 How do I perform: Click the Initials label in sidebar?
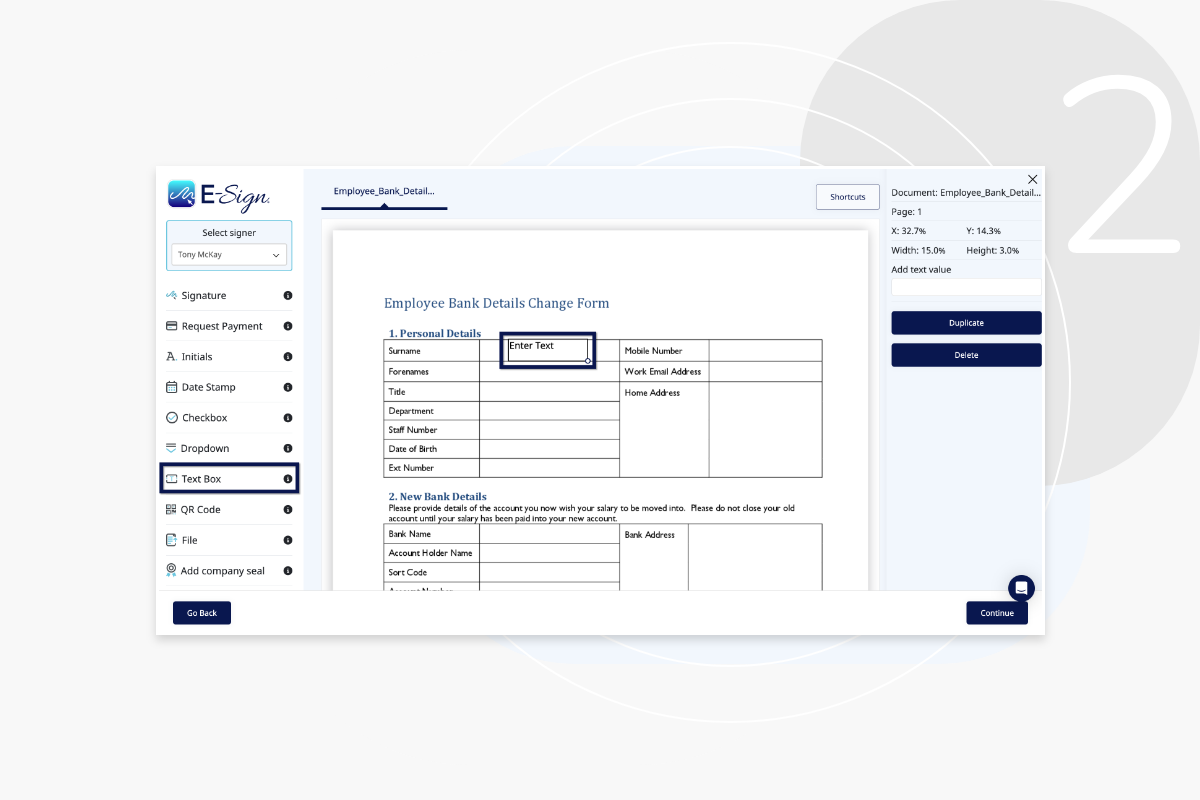(197, 357)
